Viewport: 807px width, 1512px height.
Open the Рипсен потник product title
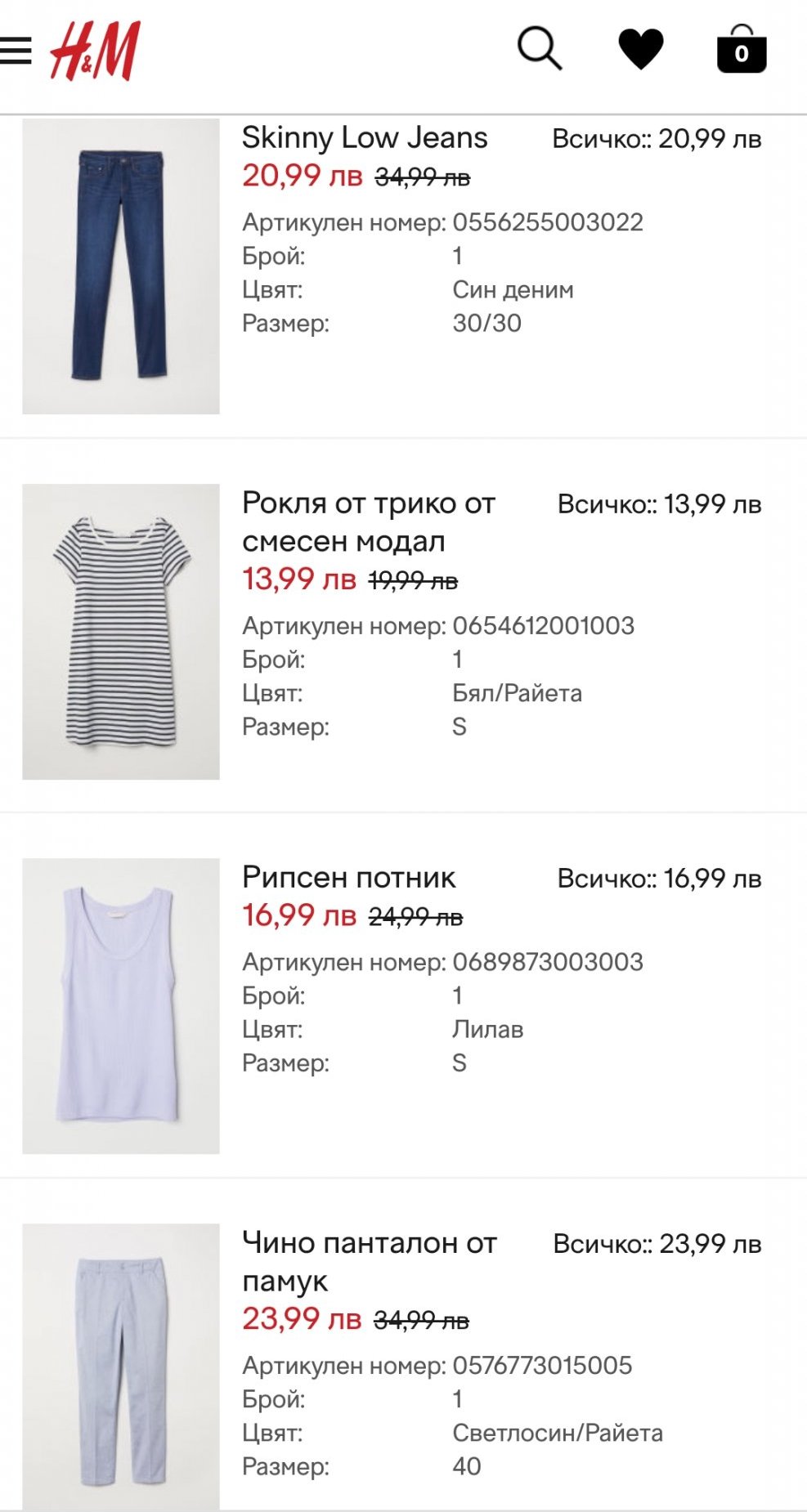[349, 877]
